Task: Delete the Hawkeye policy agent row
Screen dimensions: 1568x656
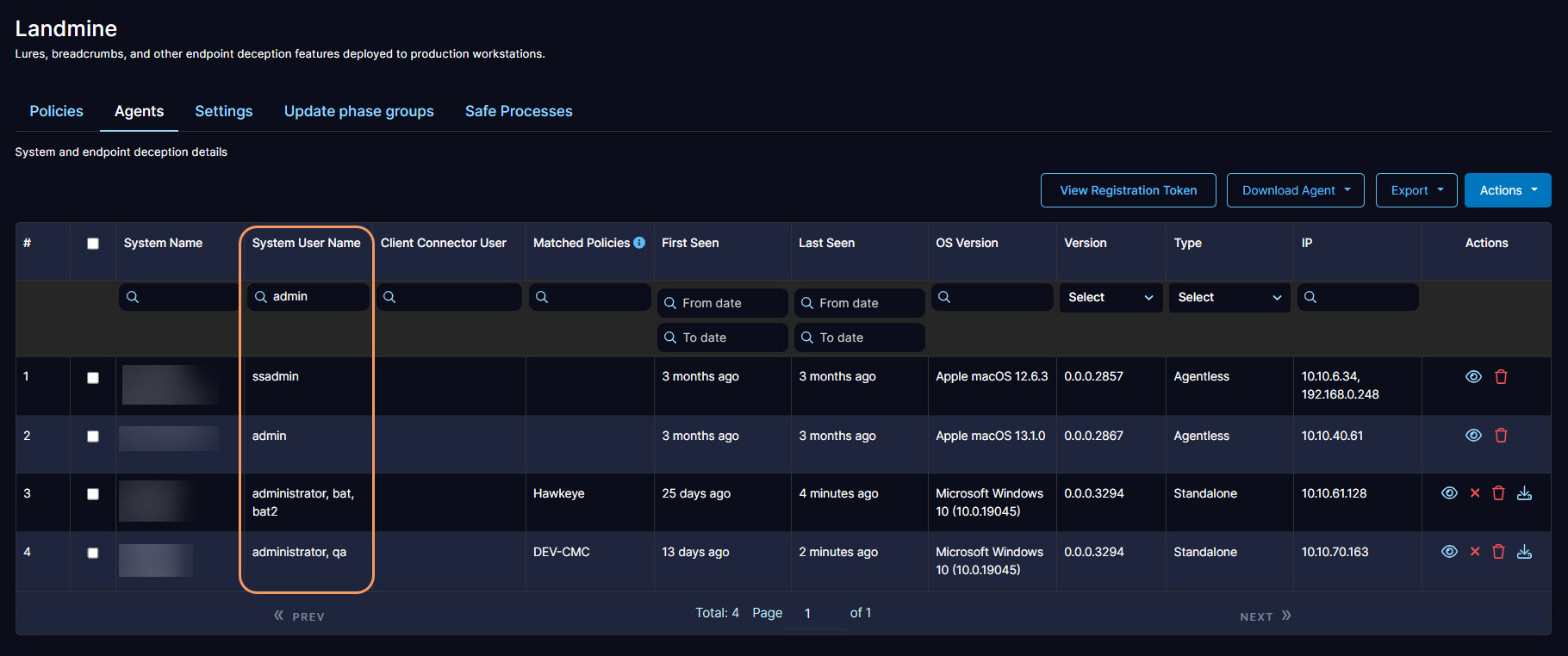Action: tap(1498, 493)
